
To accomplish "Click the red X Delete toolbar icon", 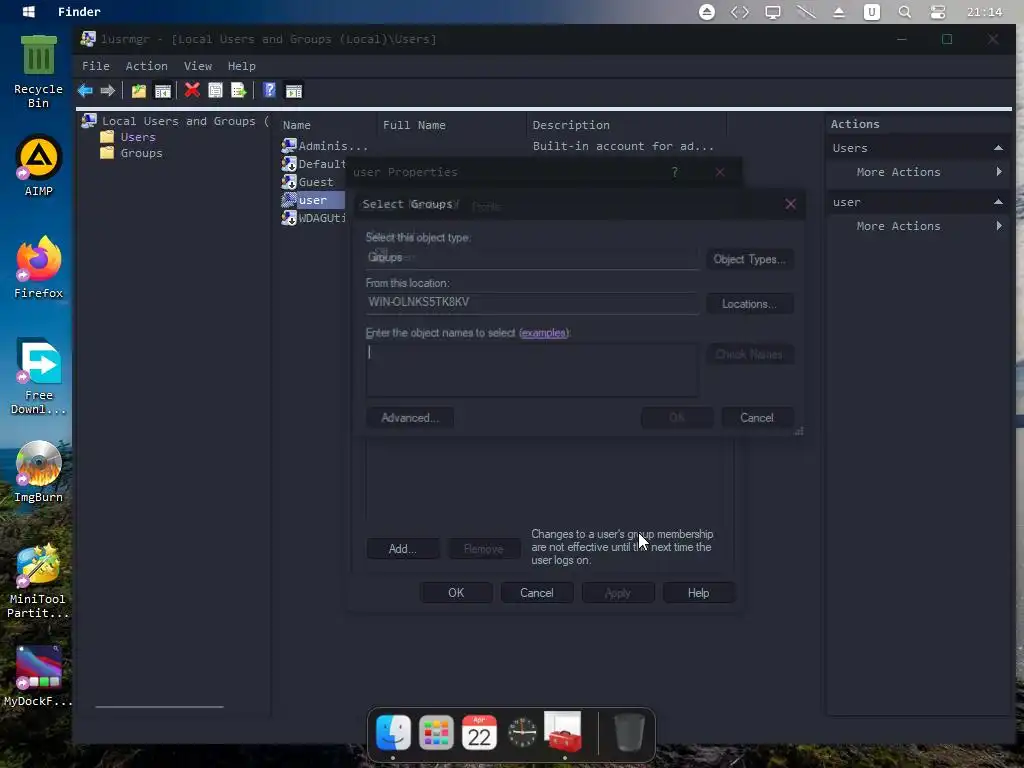I will [192, 90].
